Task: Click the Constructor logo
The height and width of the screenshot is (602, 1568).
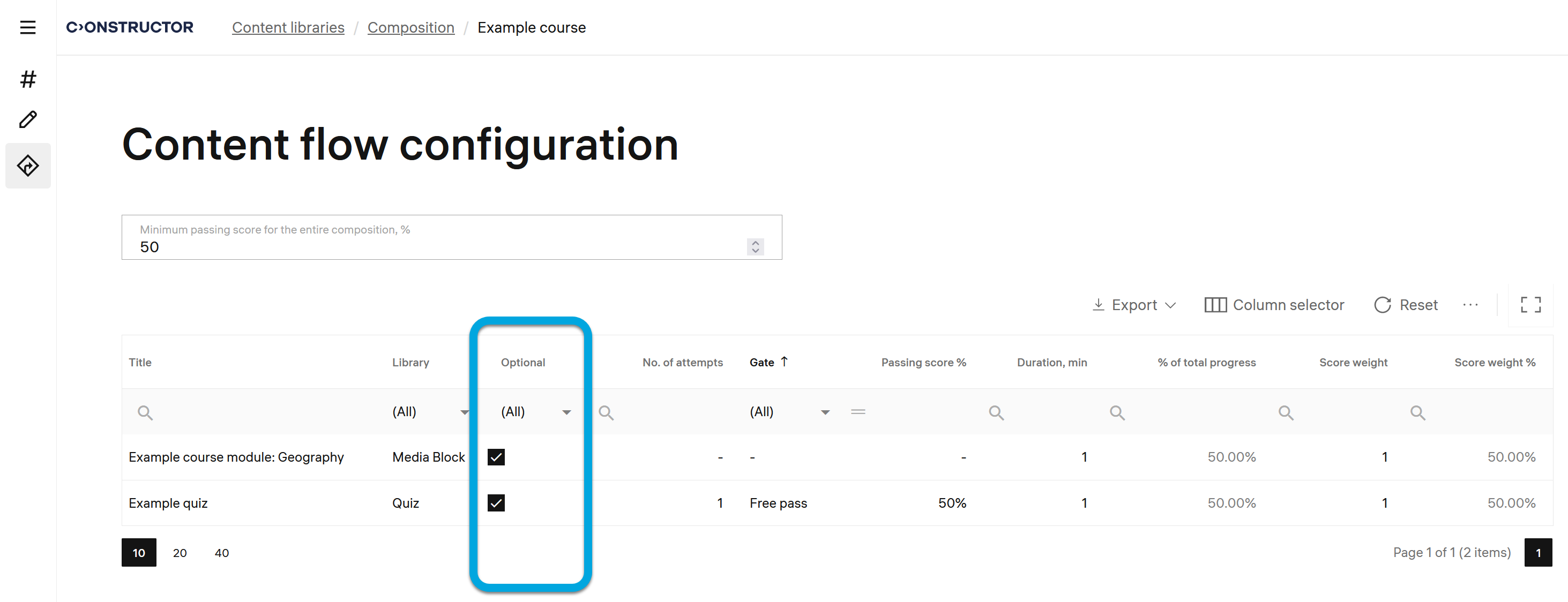Action: tap(130, 27)
